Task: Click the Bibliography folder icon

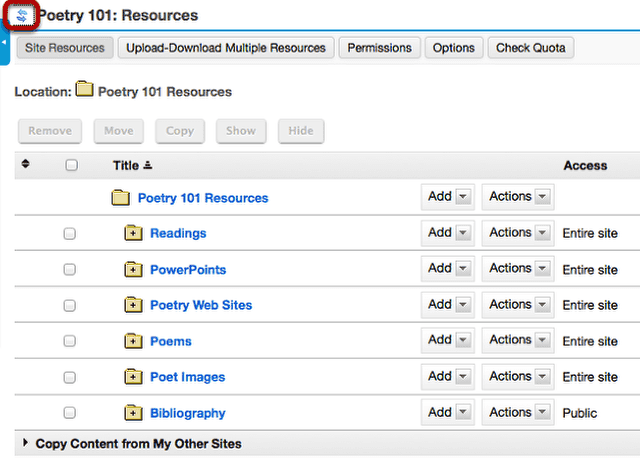Action: point(133,413)
